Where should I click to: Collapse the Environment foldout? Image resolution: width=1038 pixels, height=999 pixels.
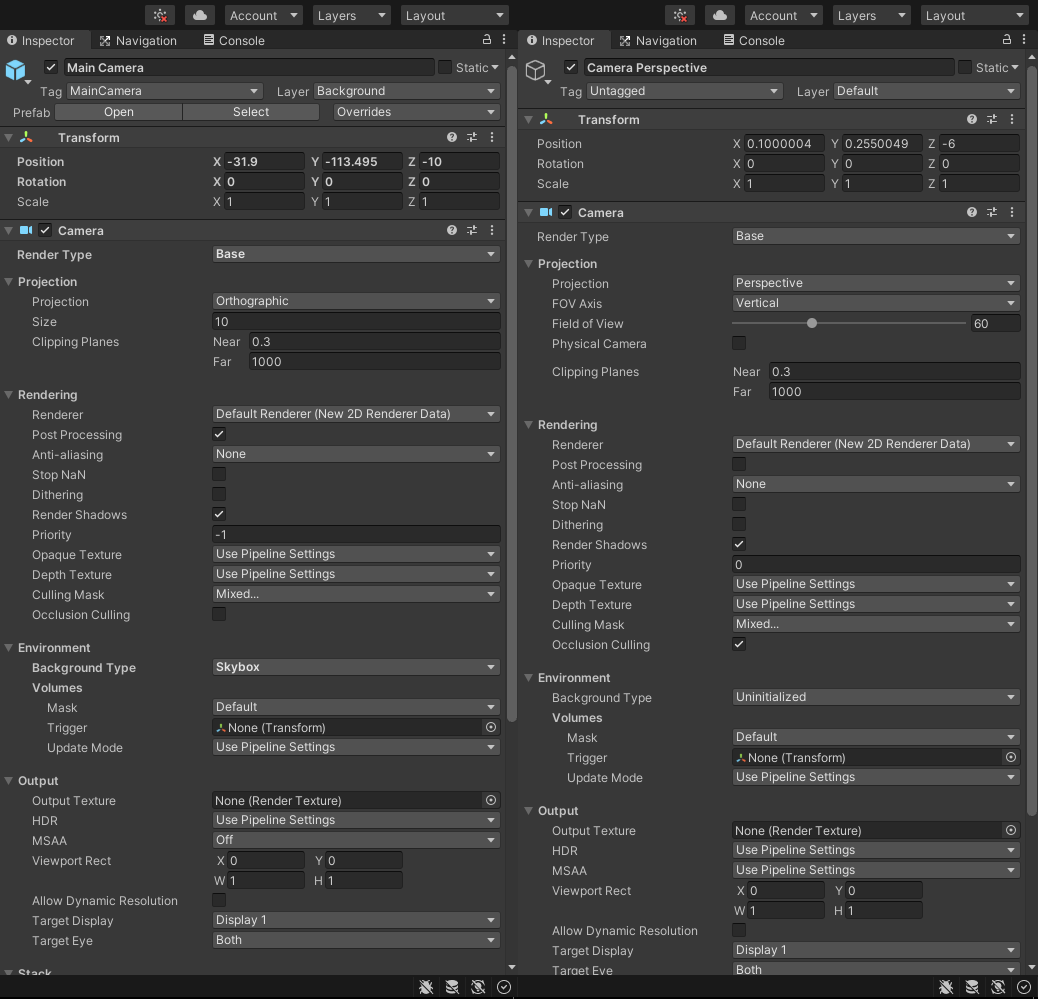click(8, 647)
